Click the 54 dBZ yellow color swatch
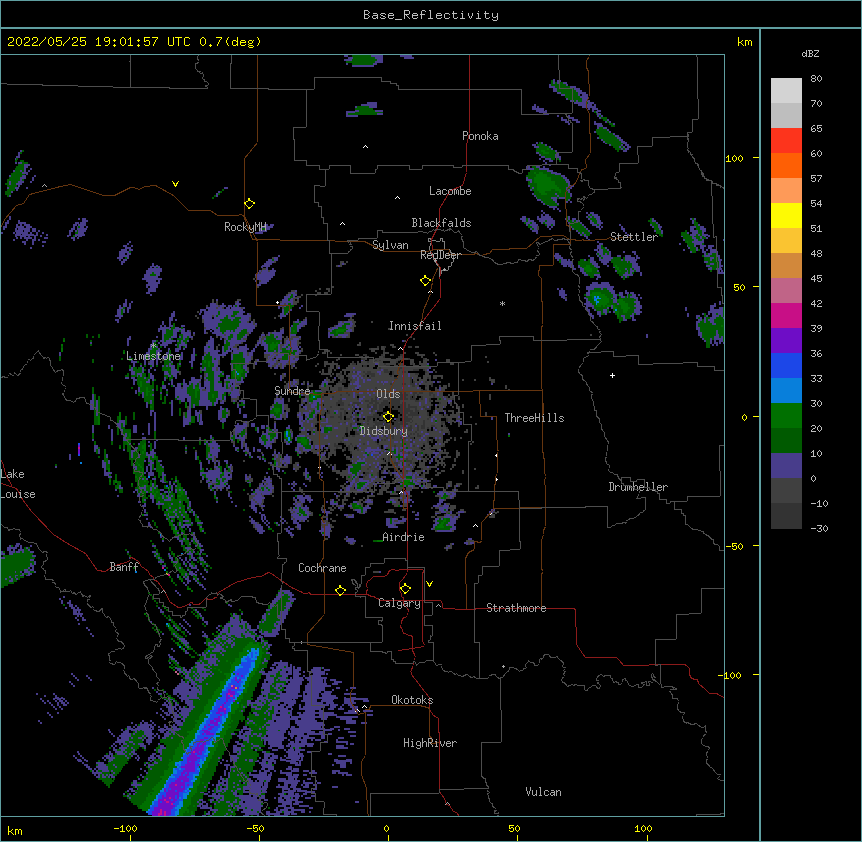The height and width of the screenshot is (842, 862). [786, 215]
